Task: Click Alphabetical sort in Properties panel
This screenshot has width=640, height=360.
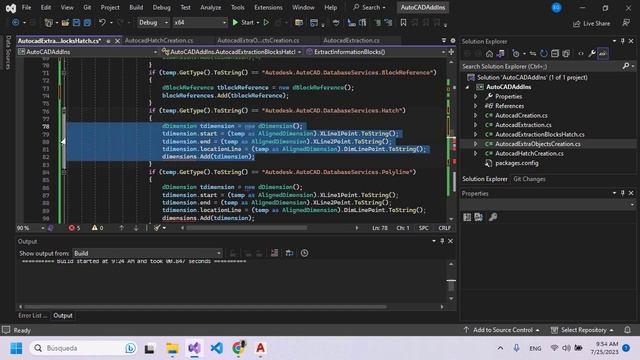Action: point(478,217)
